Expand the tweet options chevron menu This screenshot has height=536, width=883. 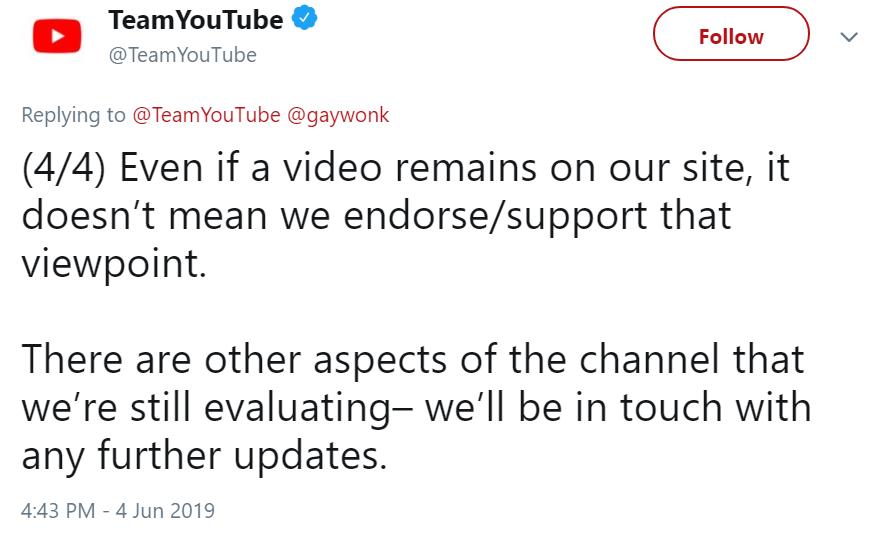[849, 37]
